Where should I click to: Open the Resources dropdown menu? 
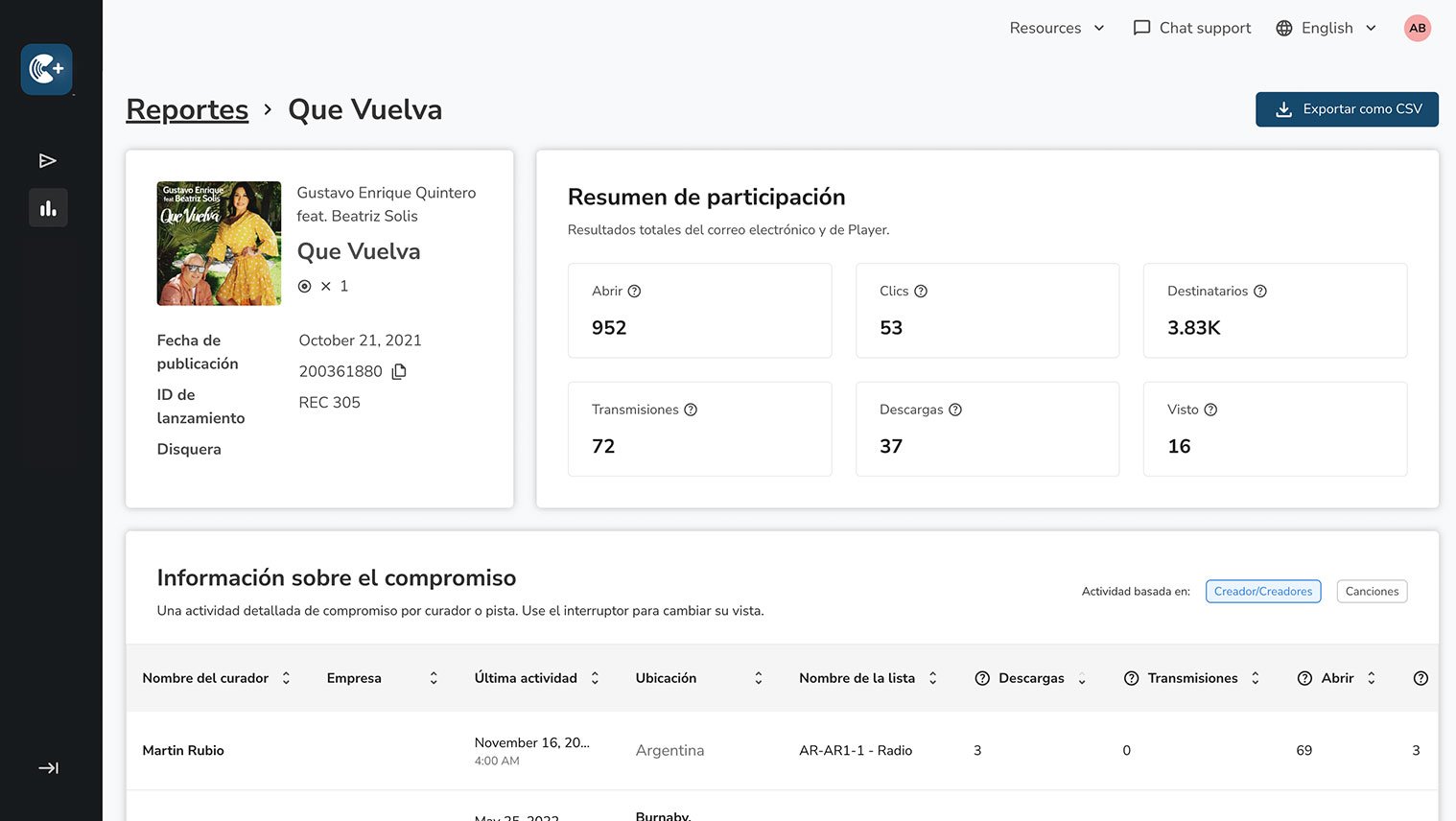[x=1056, y=28]
